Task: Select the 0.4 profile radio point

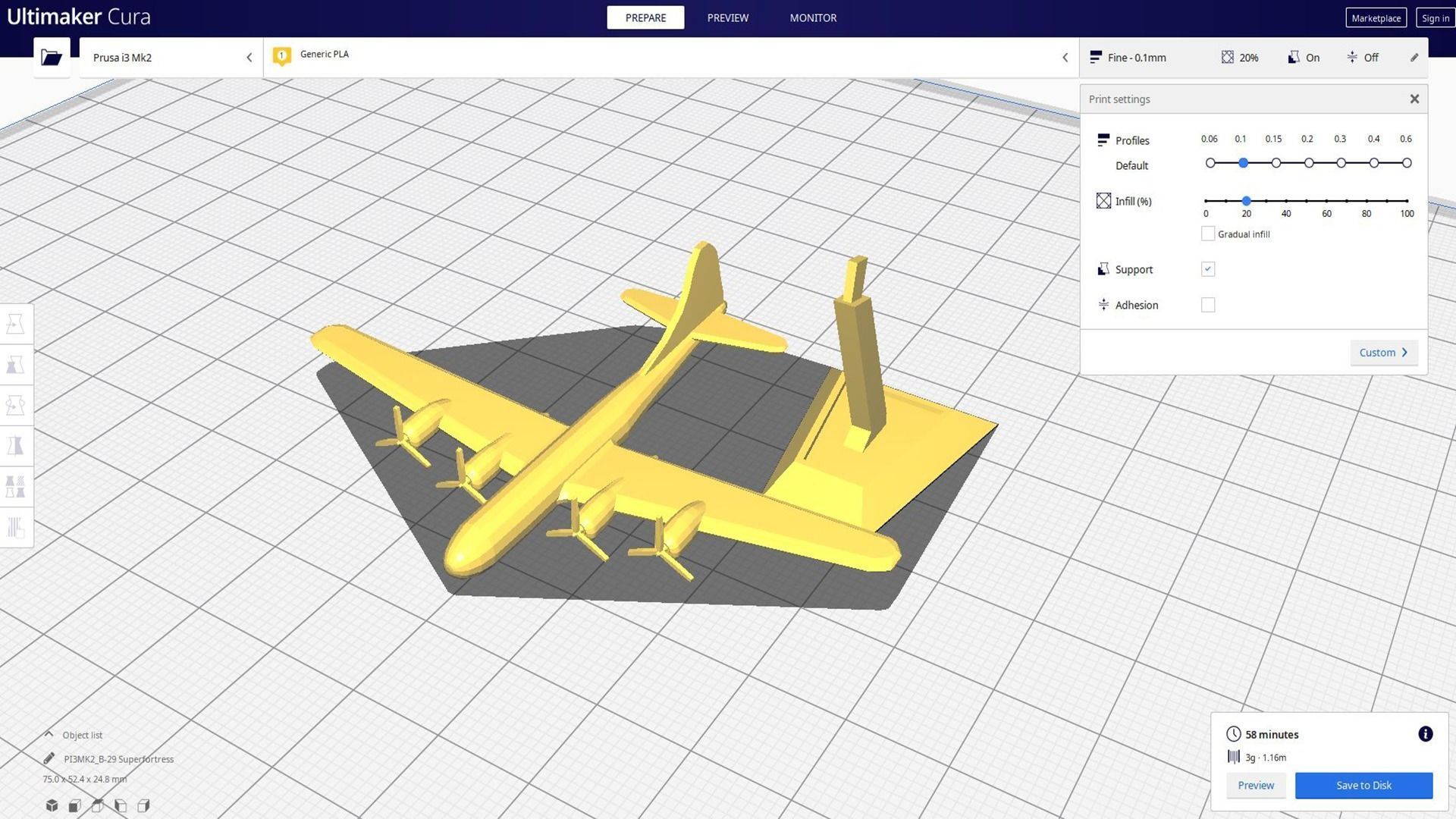Action: (1374, 163)
